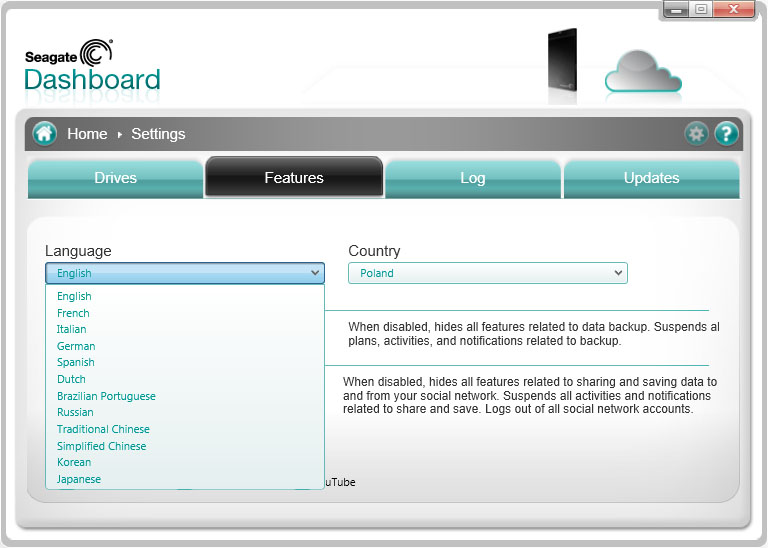
Task: Switch to the Drives tab
Action: coord(115,178)
